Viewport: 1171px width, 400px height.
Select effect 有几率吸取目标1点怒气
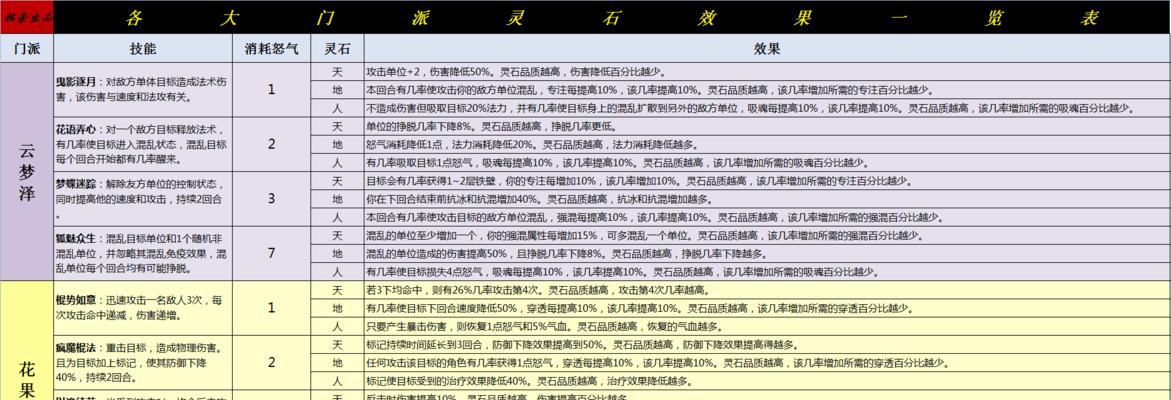[767, 162]
